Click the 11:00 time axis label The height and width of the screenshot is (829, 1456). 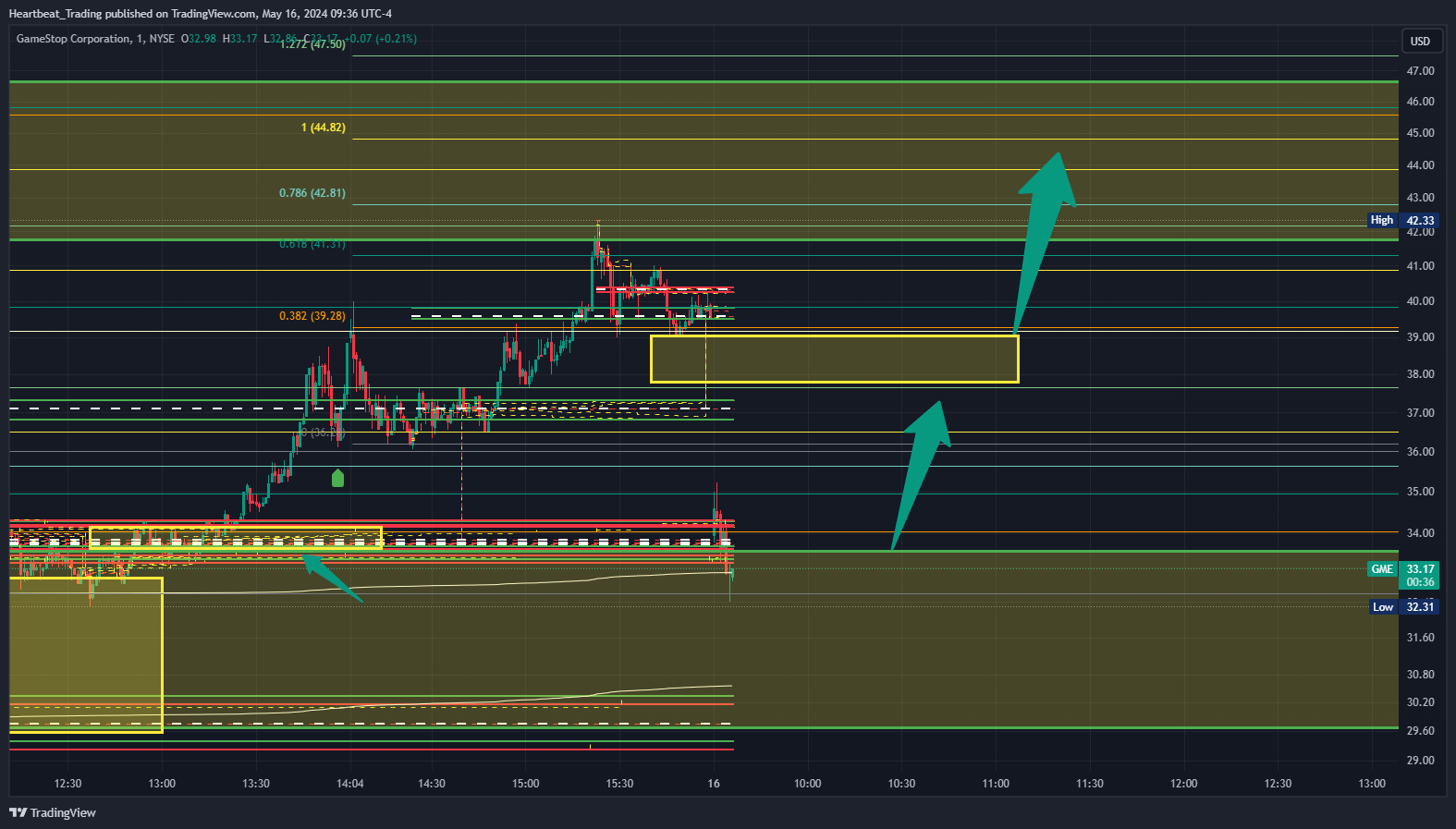point(996,784)
